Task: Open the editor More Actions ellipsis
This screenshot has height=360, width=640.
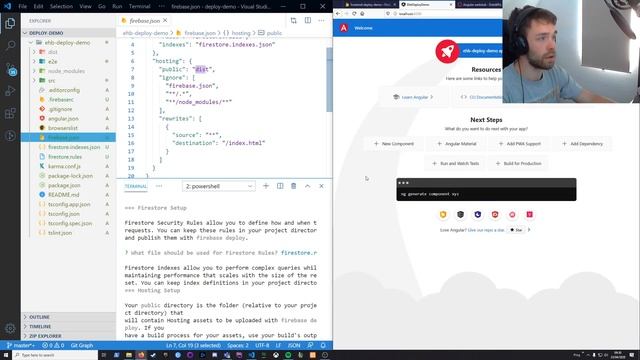Action: [322, 20]
